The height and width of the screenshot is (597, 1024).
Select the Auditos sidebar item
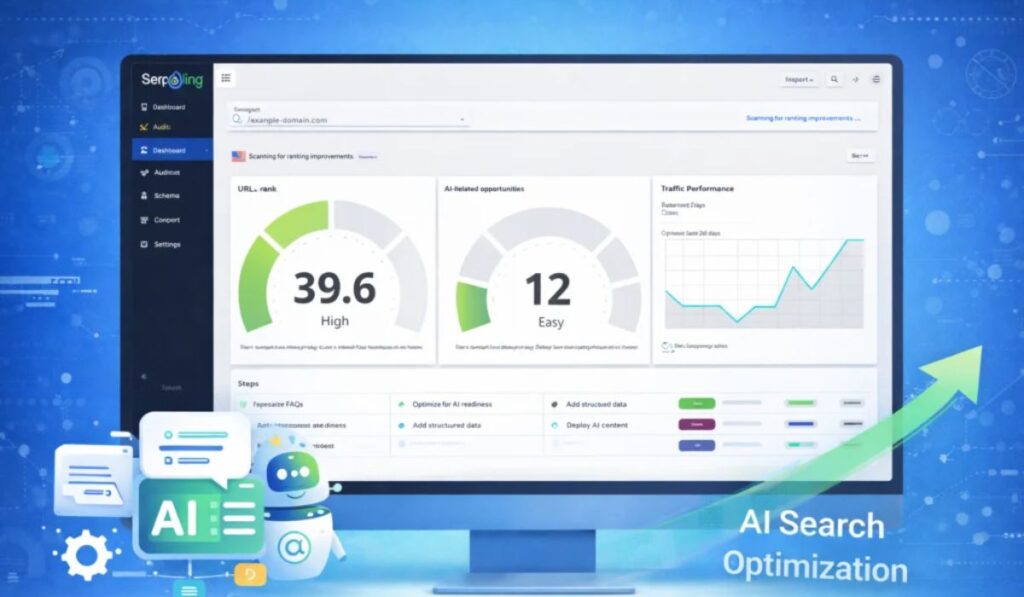[x=166, y=173]
